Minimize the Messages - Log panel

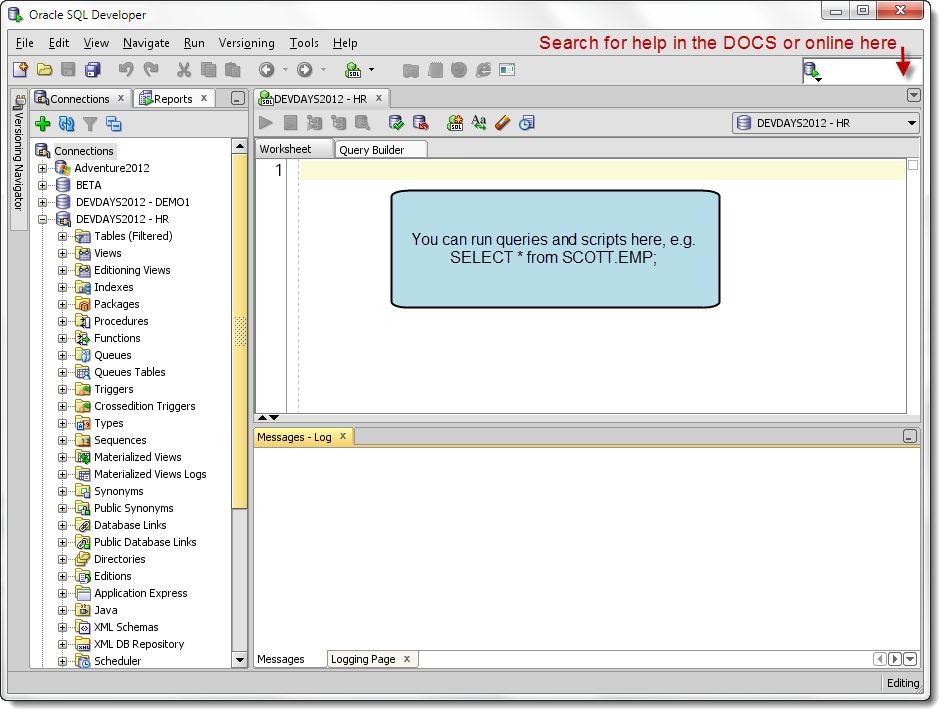910,436
